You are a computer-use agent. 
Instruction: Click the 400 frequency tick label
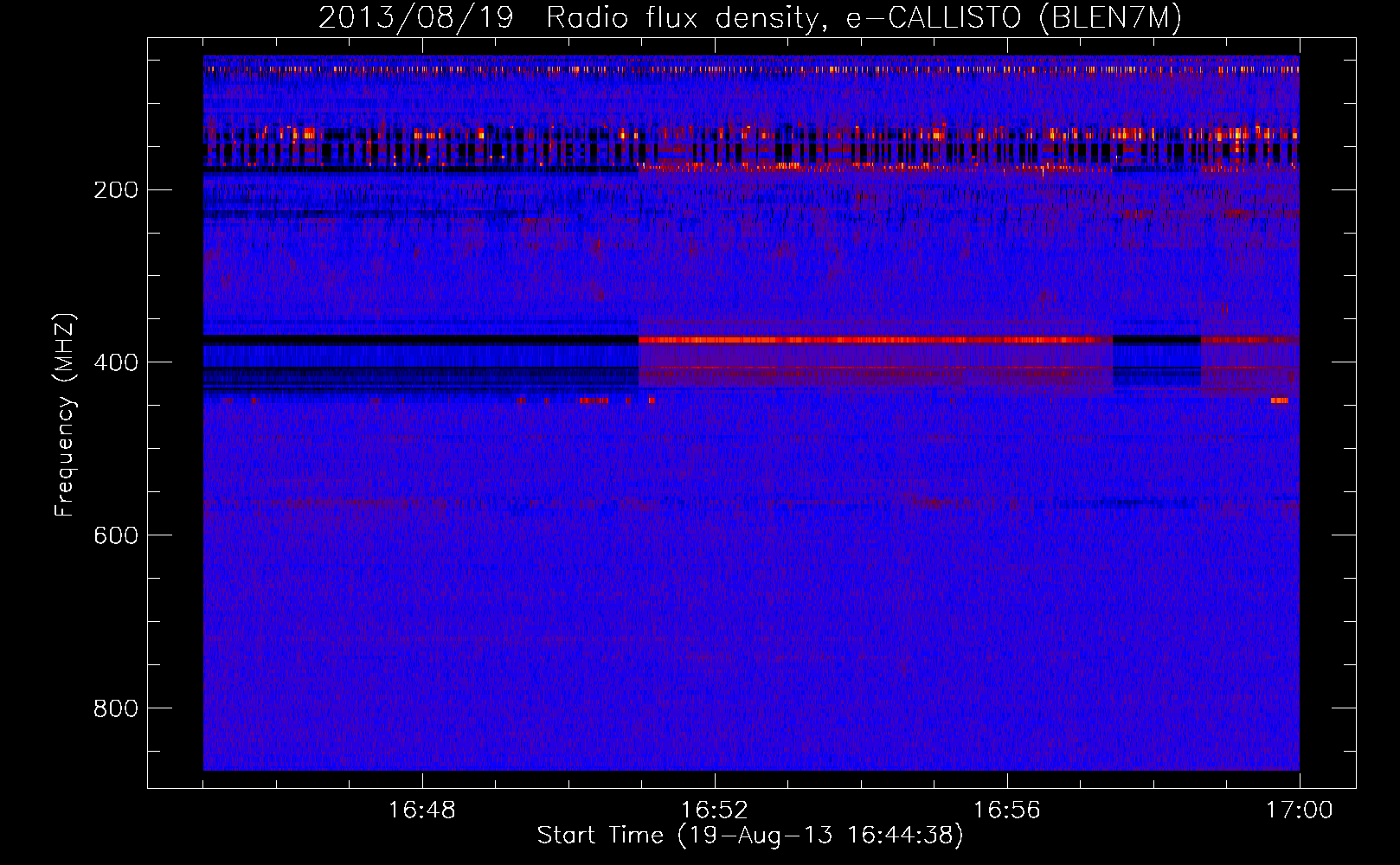tap(116, 362)
